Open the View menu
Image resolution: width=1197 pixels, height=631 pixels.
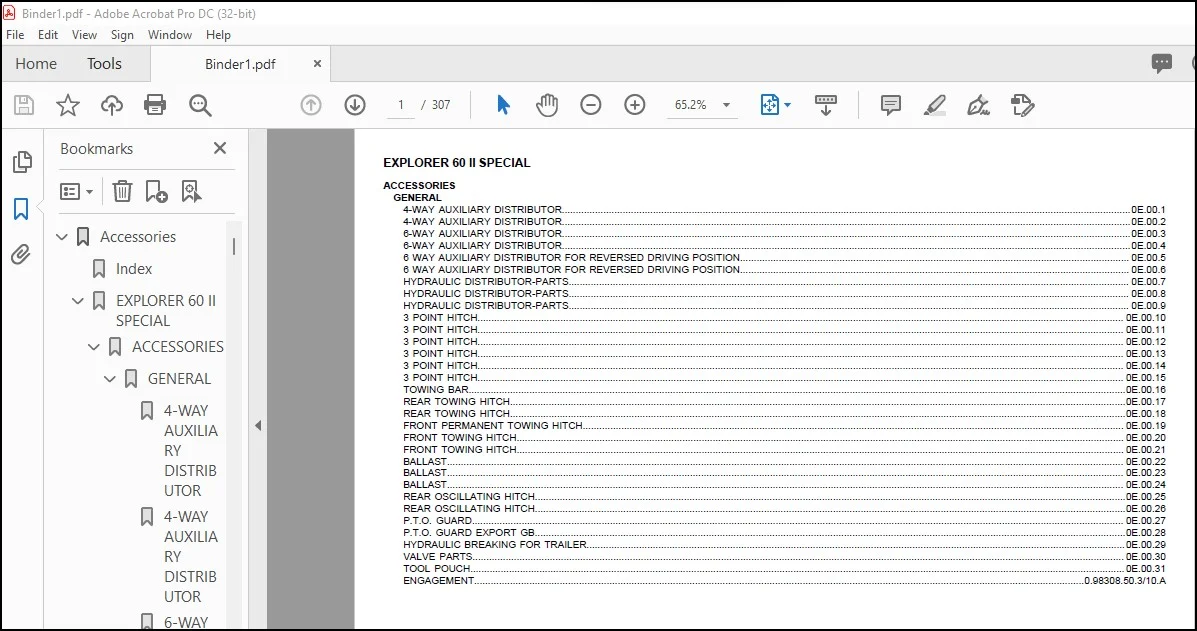tap(84, 34)
